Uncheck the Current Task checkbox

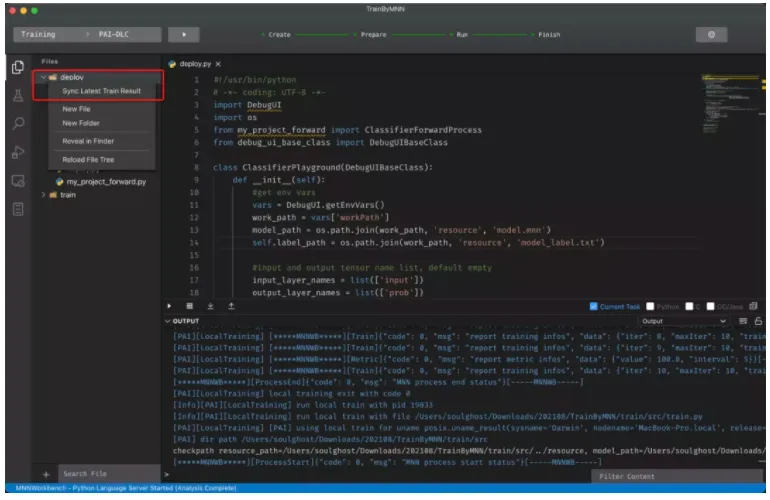pyautogui.click(x=593, y=306)
